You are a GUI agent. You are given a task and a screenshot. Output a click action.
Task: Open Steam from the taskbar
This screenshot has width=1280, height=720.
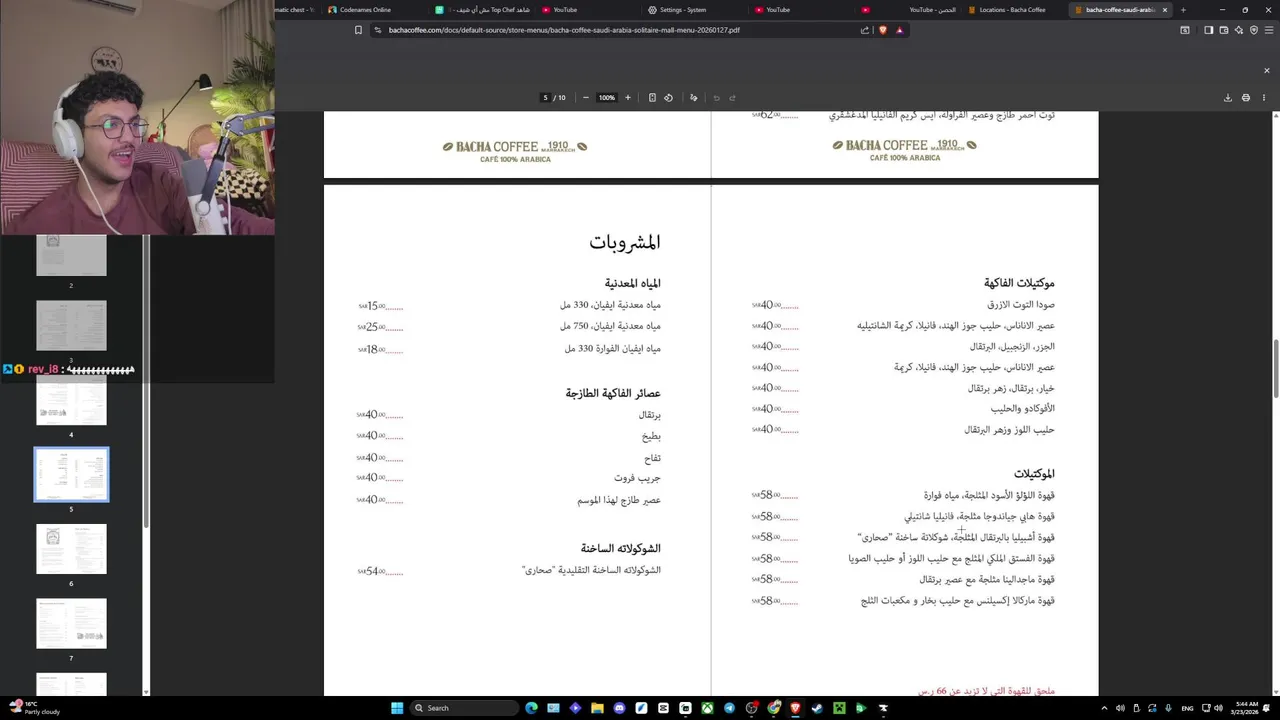point(817,708)
